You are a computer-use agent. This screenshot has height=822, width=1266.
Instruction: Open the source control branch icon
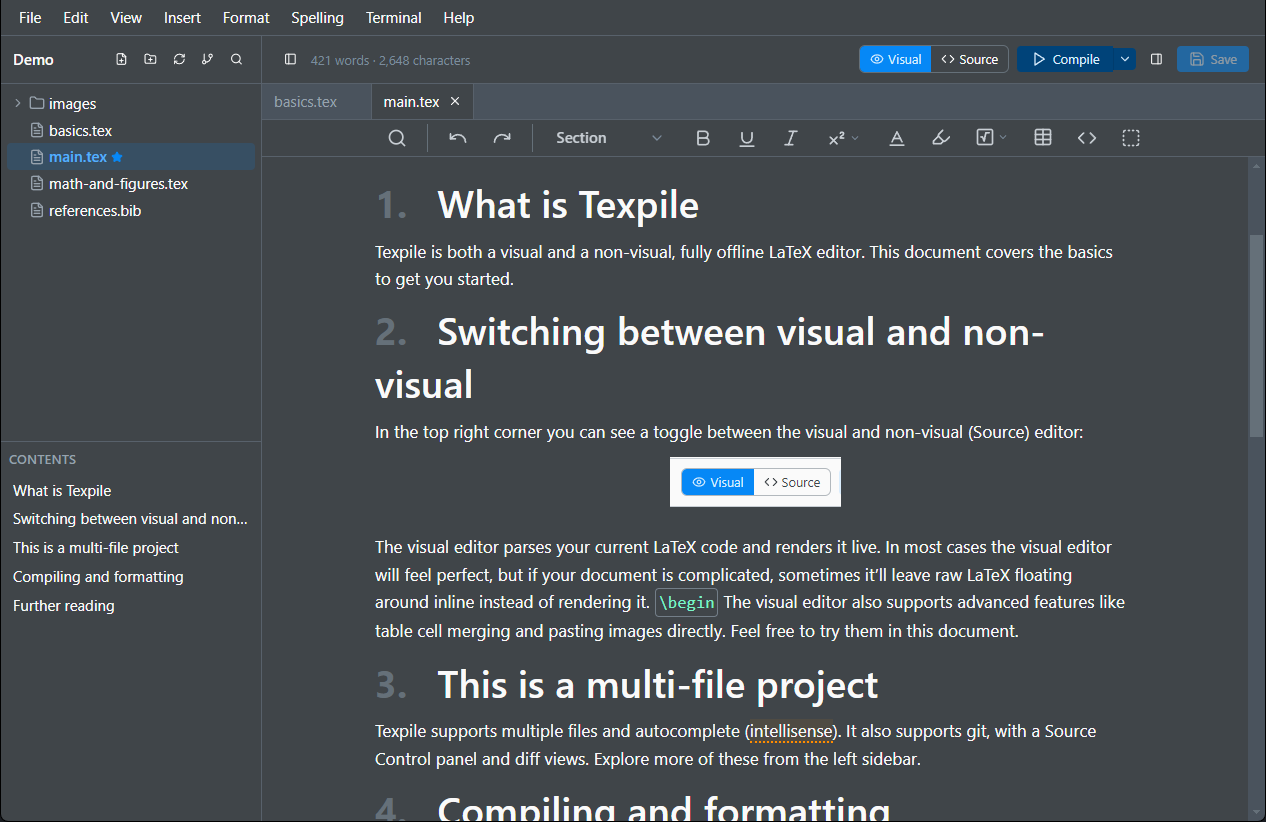point(207,60)
